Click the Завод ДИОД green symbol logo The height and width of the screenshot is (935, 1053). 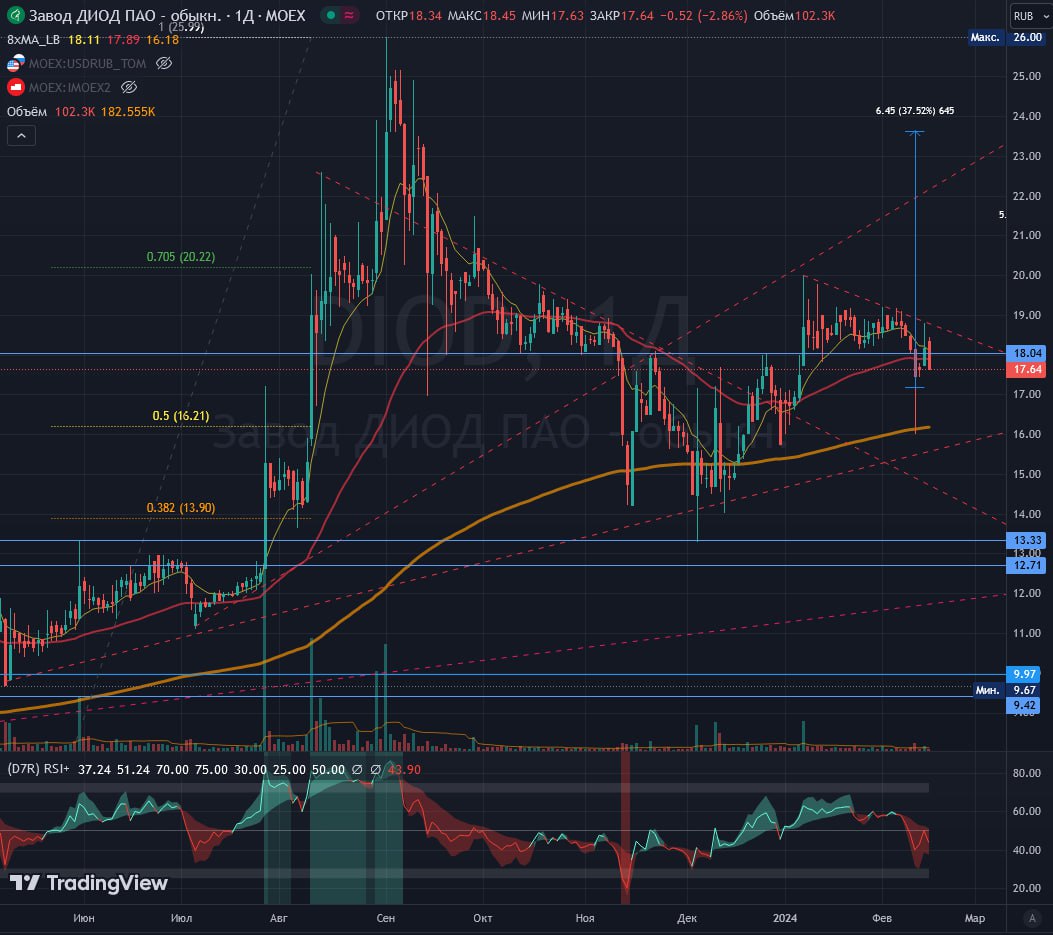14,16
